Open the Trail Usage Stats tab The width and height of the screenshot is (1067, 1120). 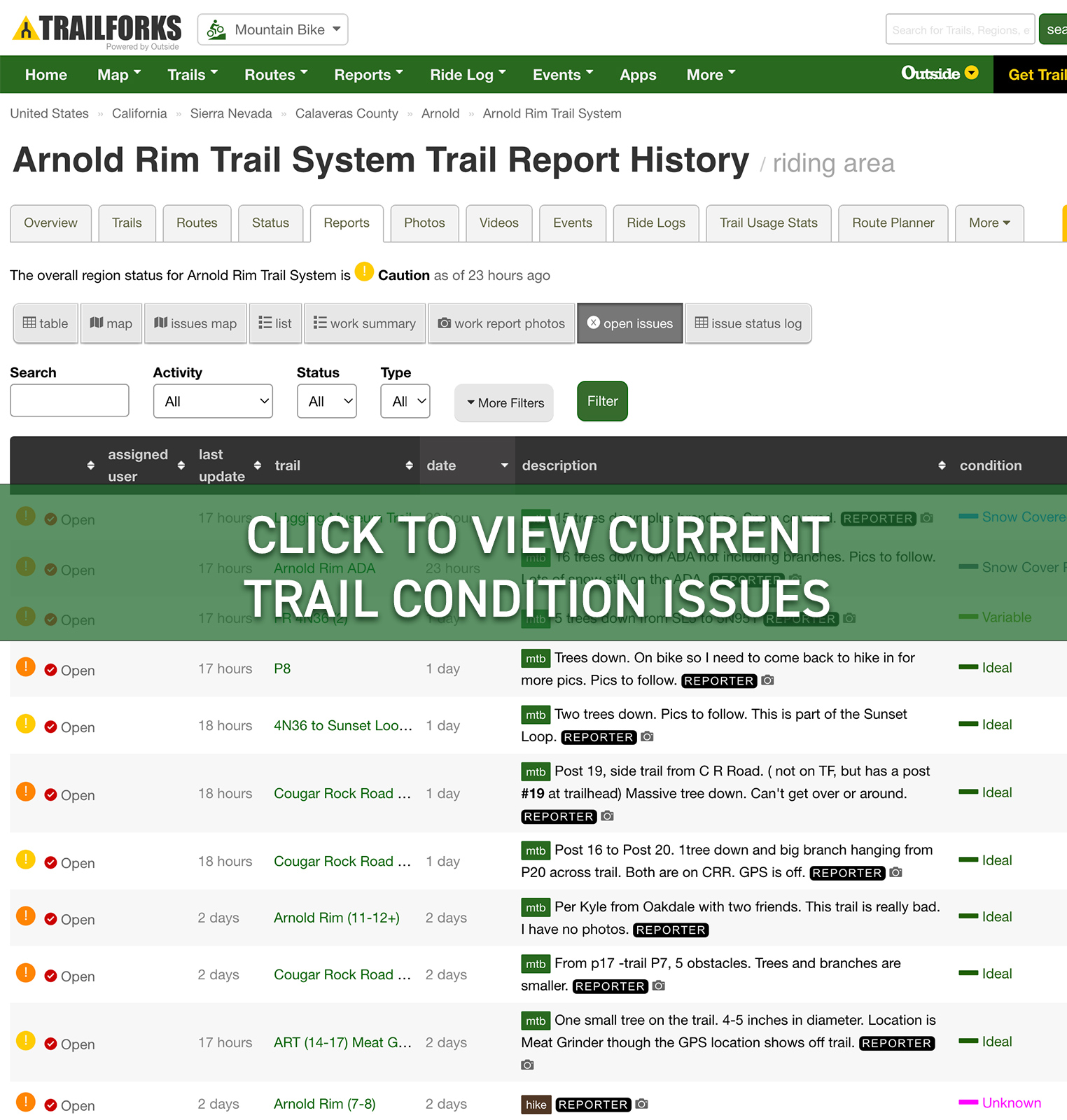[x=768, y=223]
